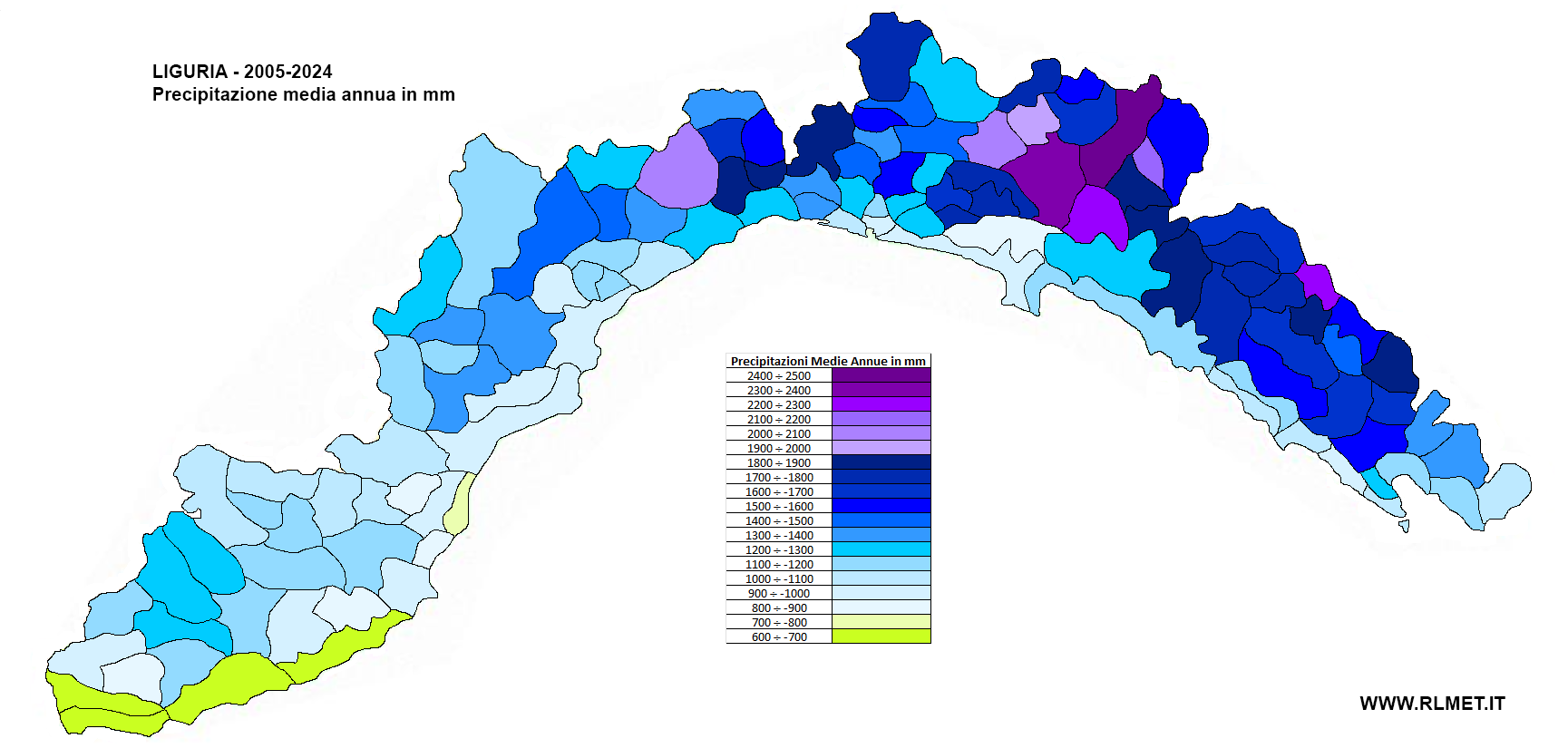Click the '1000 ÷ -1100' legend label
Viewport: 1568px width, 748px height.
point(779,578)
